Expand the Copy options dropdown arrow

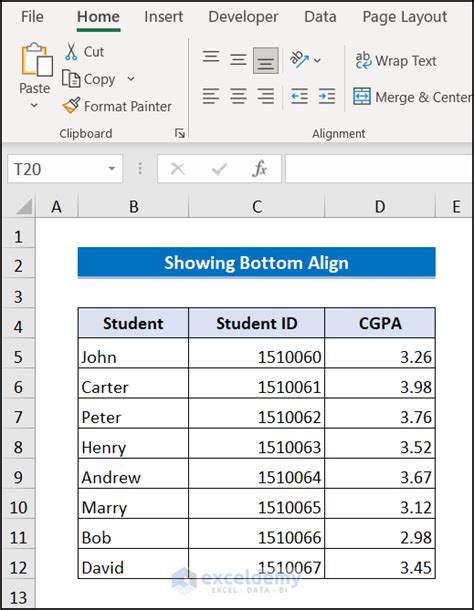(x=131, y=79)
